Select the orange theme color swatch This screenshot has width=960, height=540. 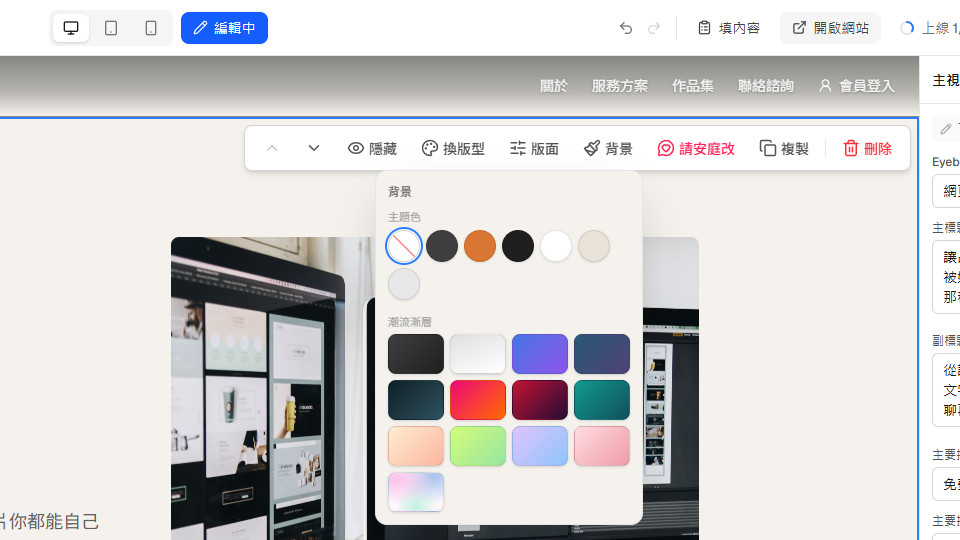click(480, 246)
